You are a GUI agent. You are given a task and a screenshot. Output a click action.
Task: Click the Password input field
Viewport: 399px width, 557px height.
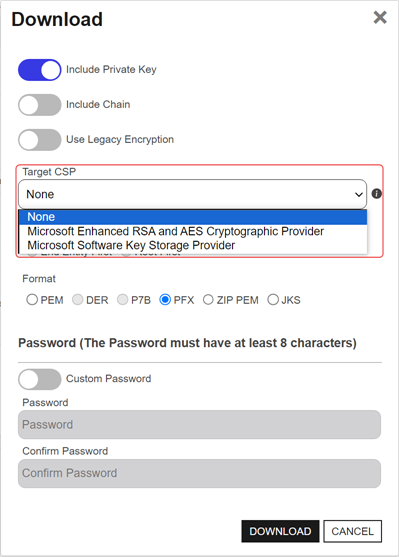click(x=199, y=424)
